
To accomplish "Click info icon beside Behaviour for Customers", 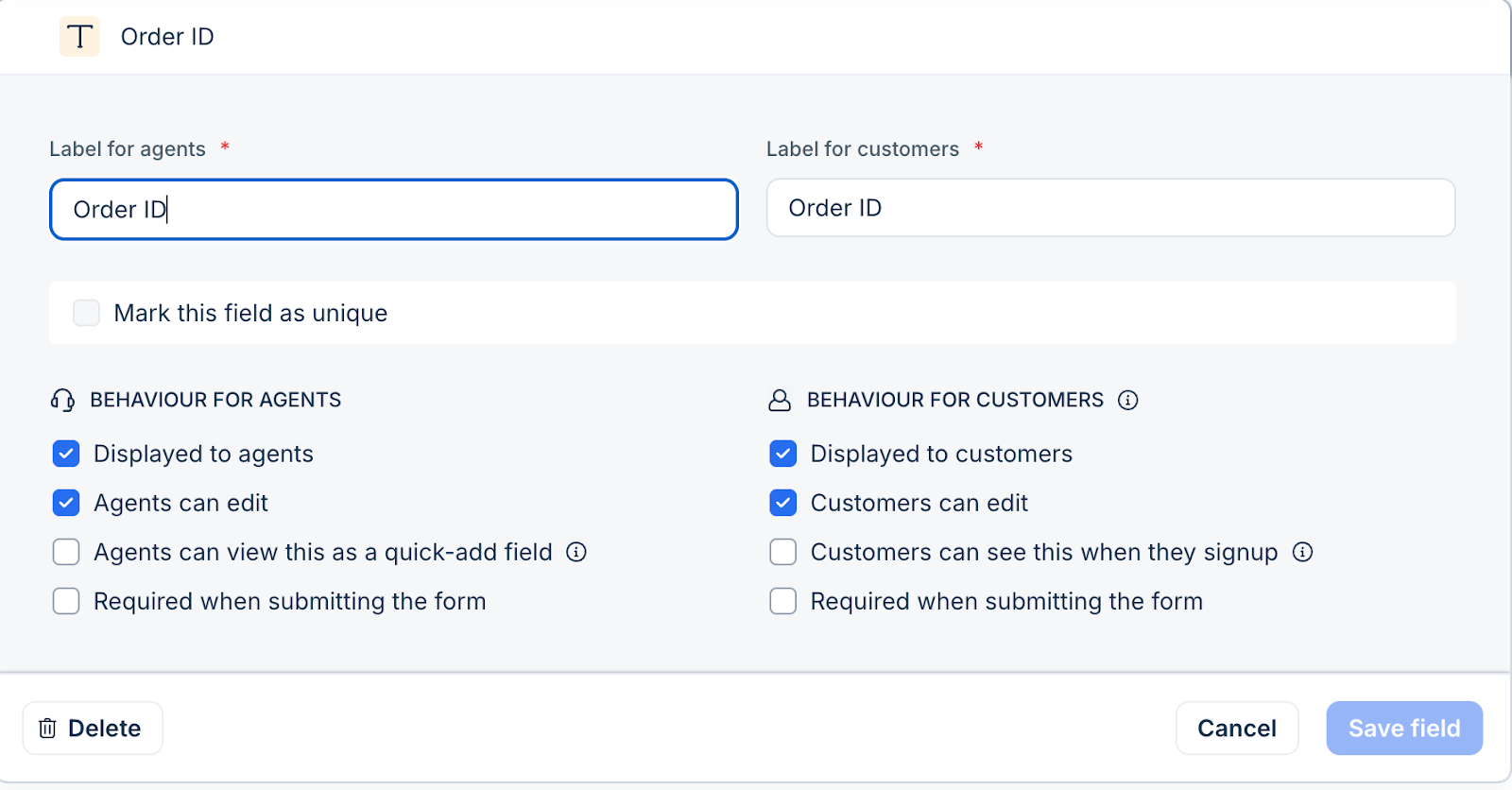I will click(x=1127, y=401).
